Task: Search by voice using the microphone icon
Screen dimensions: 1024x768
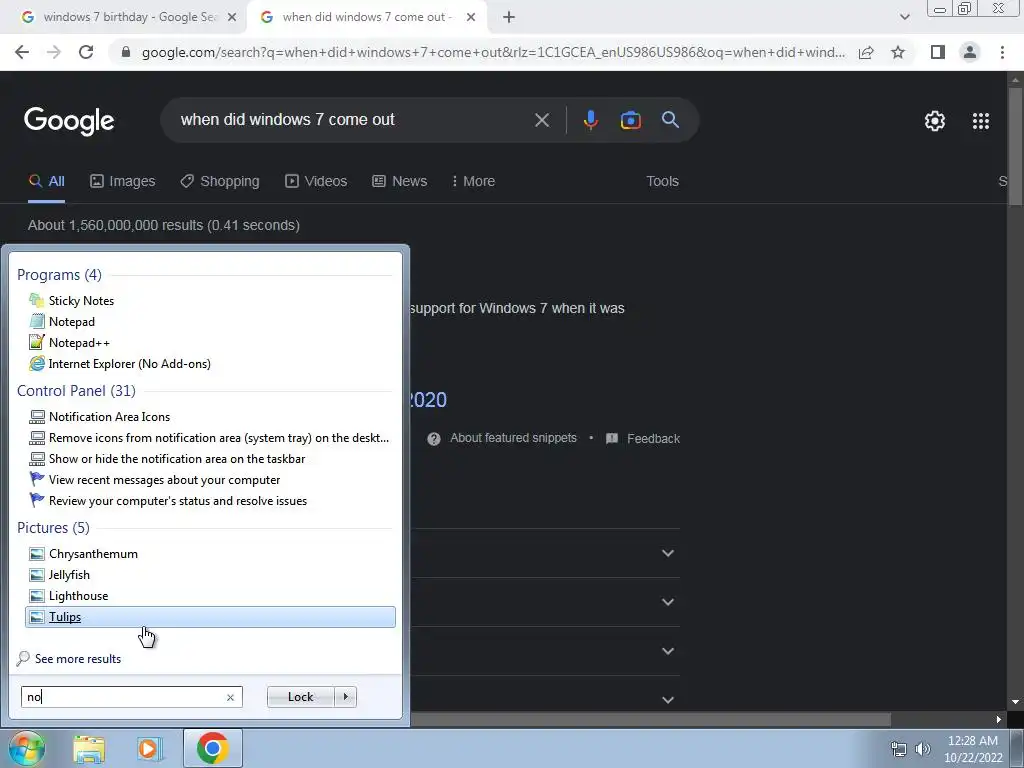Action: coord(590,120)
